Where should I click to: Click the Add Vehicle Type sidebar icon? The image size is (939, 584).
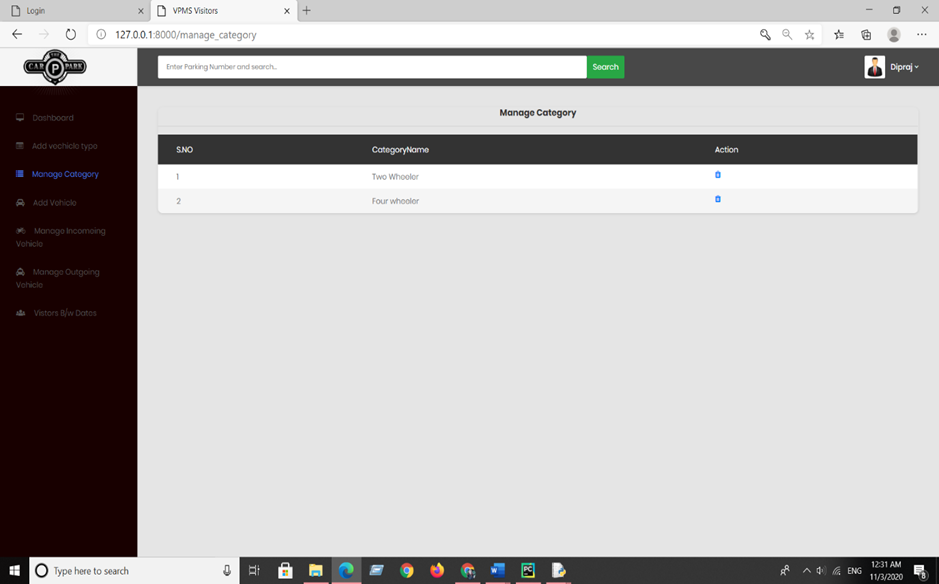[x=19, y=145]
